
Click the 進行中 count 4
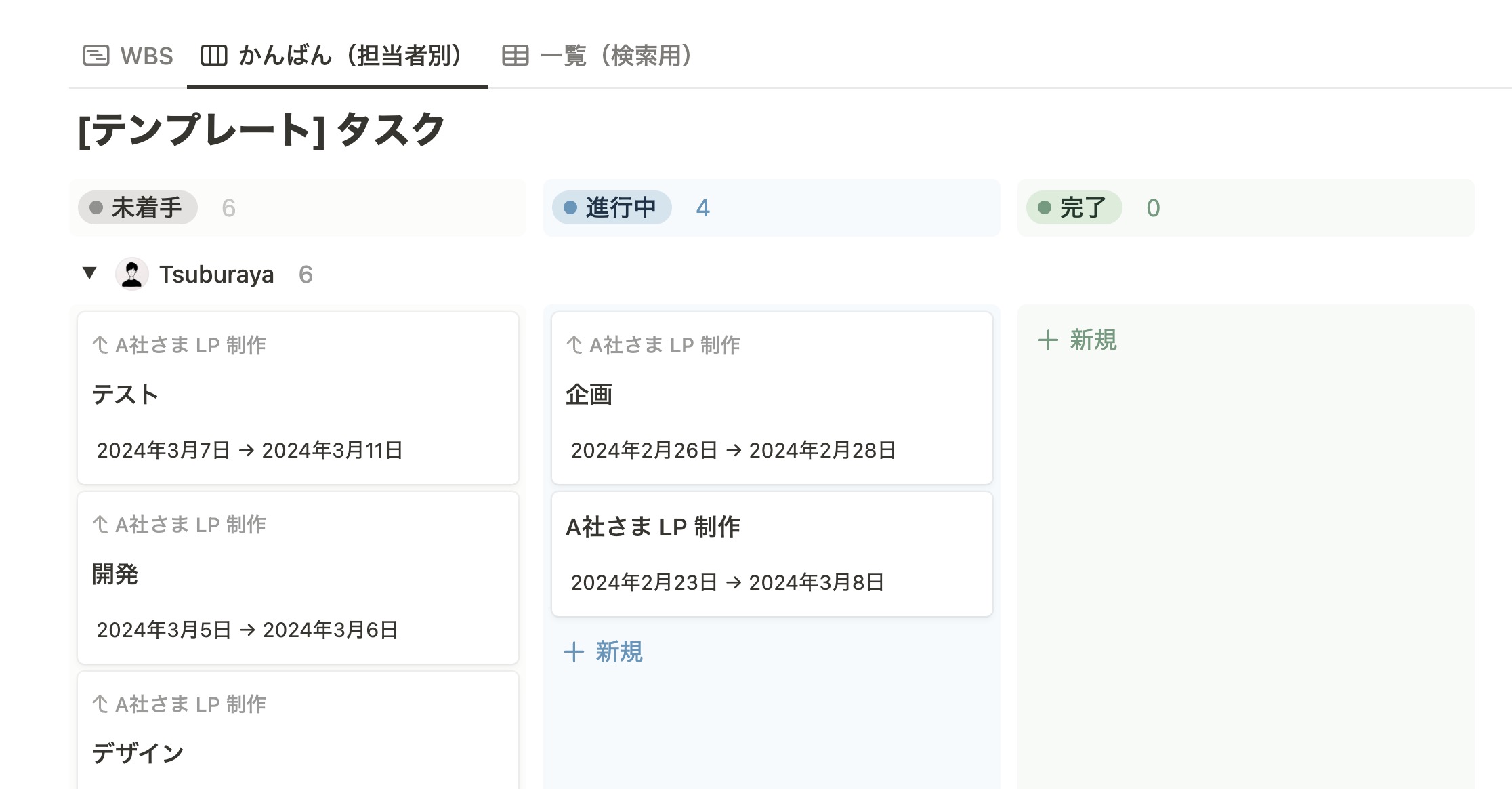703,208
